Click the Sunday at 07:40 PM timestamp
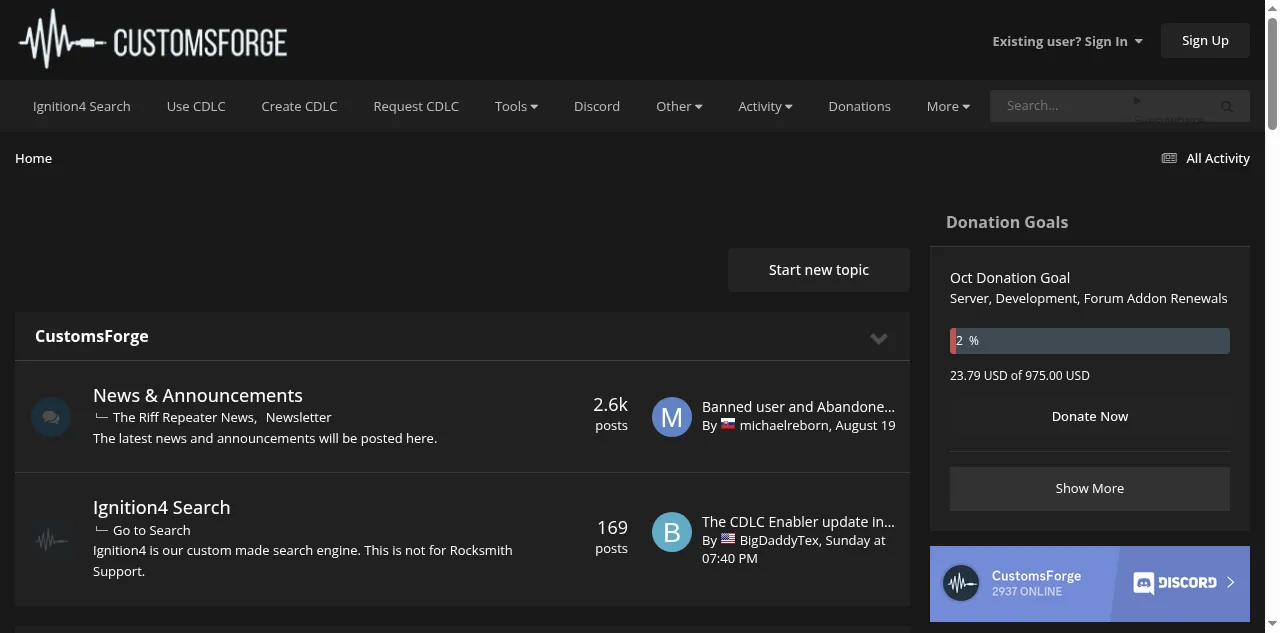Viewport: 1280px width, 633px height. (794, 549)
